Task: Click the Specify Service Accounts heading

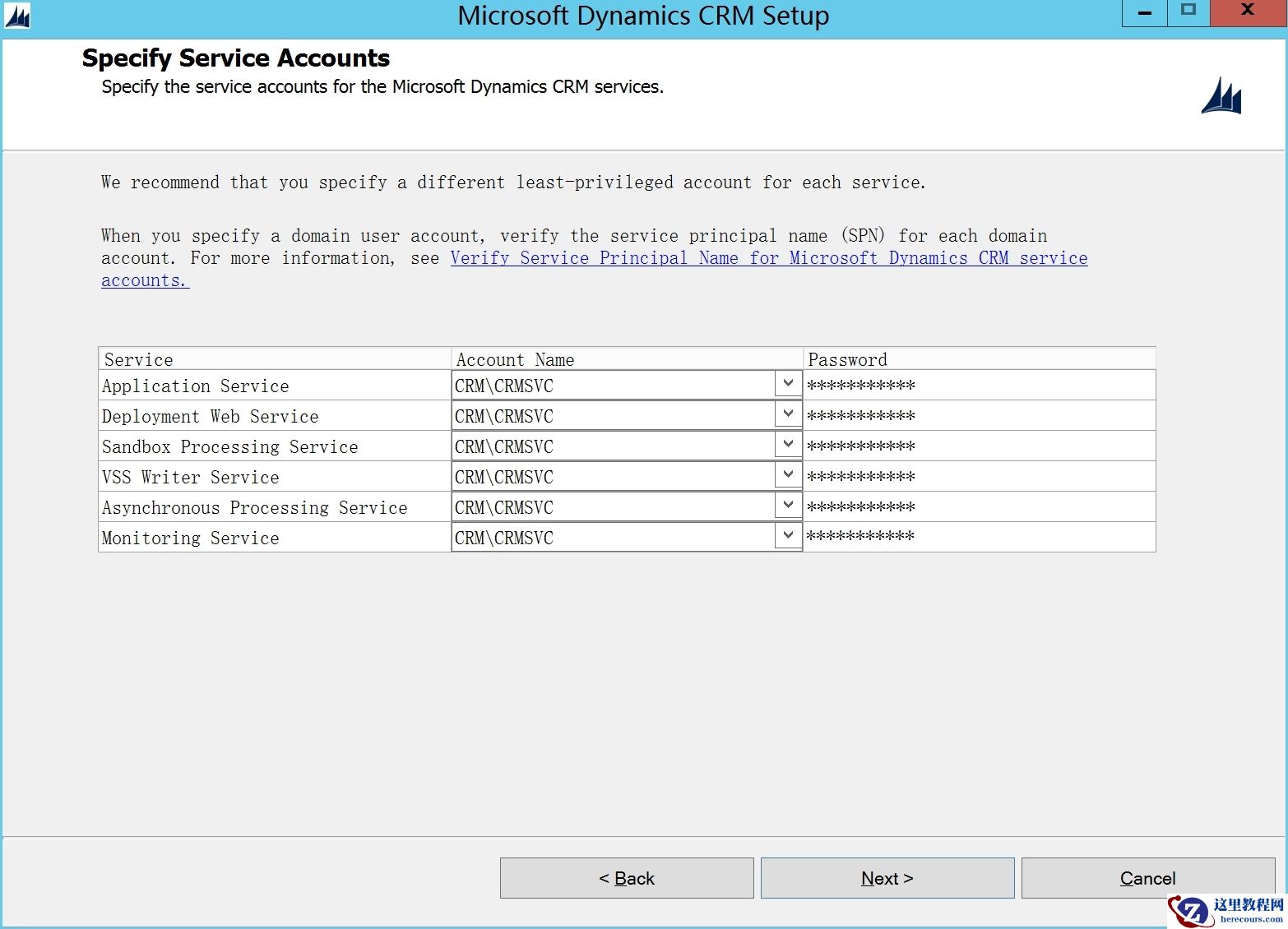Action: pos(235,58)
